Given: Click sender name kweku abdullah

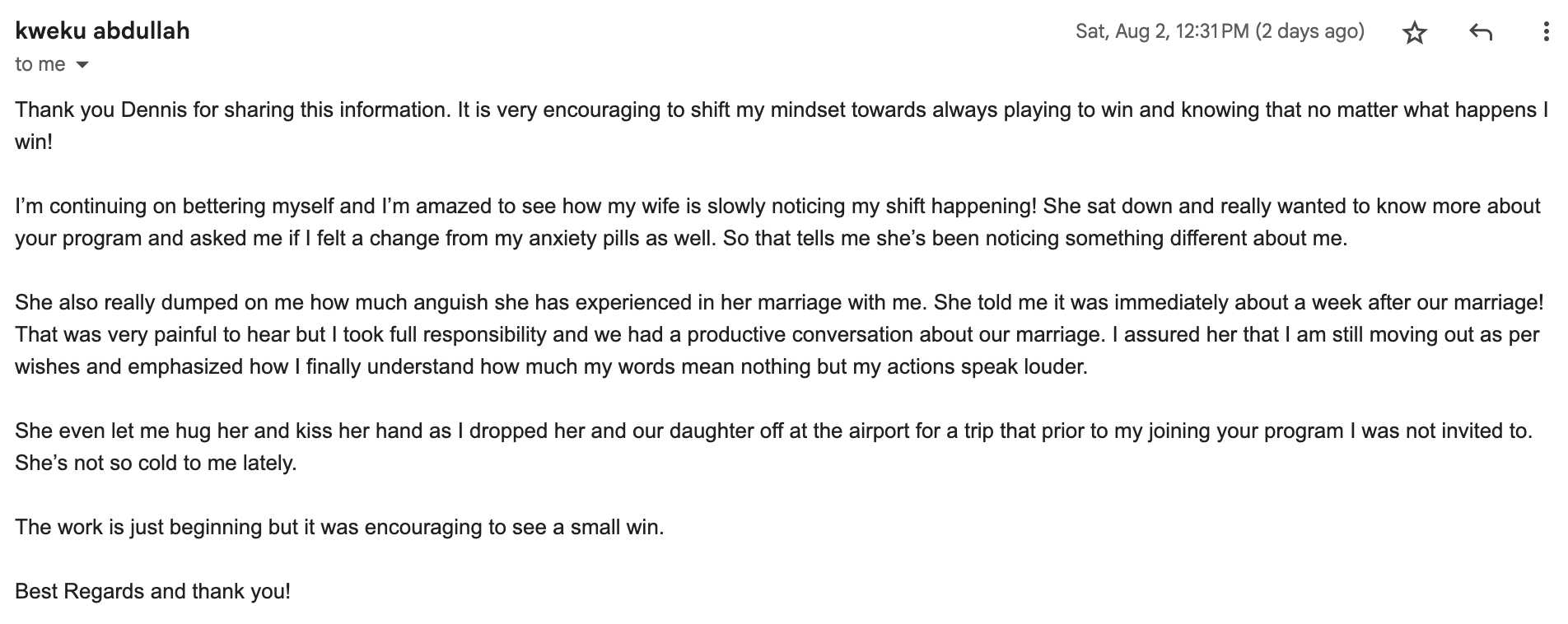Looking at the screenshot, I should tap(102, 31).
